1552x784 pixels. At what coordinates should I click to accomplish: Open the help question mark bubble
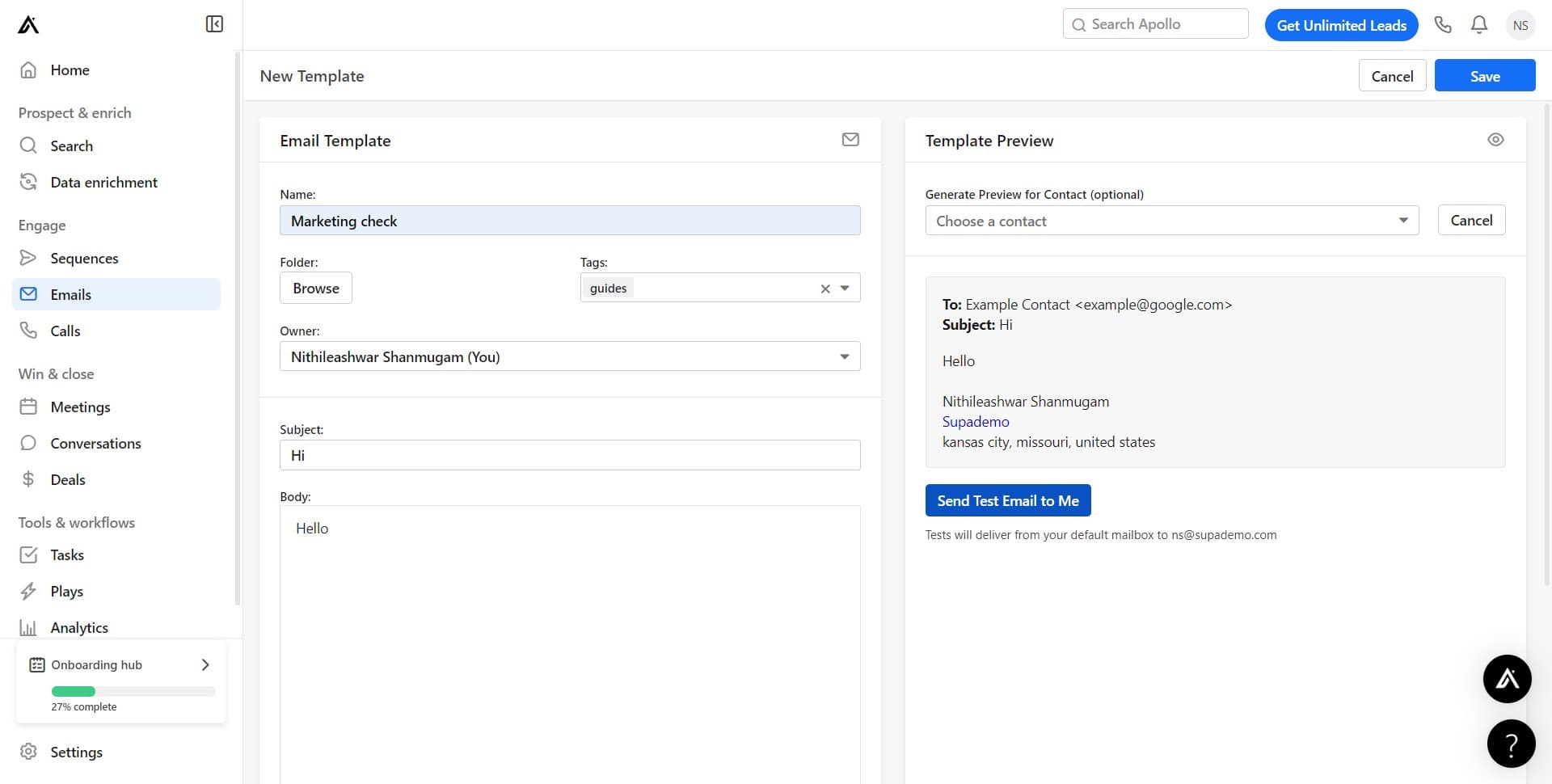[x=1510, y=744]
